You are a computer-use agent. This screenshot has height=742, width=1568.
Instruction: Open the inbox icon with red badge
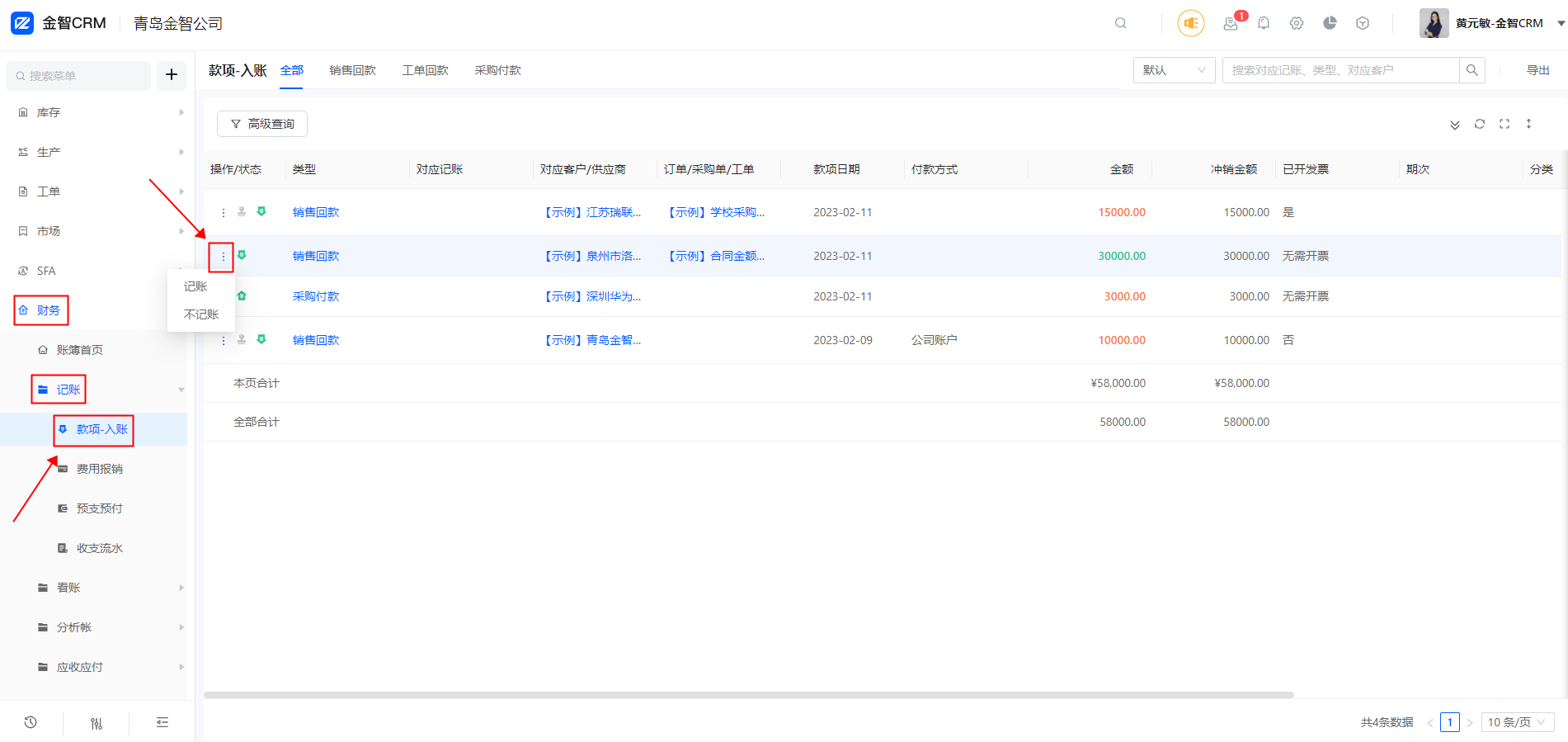(1231, 23)
